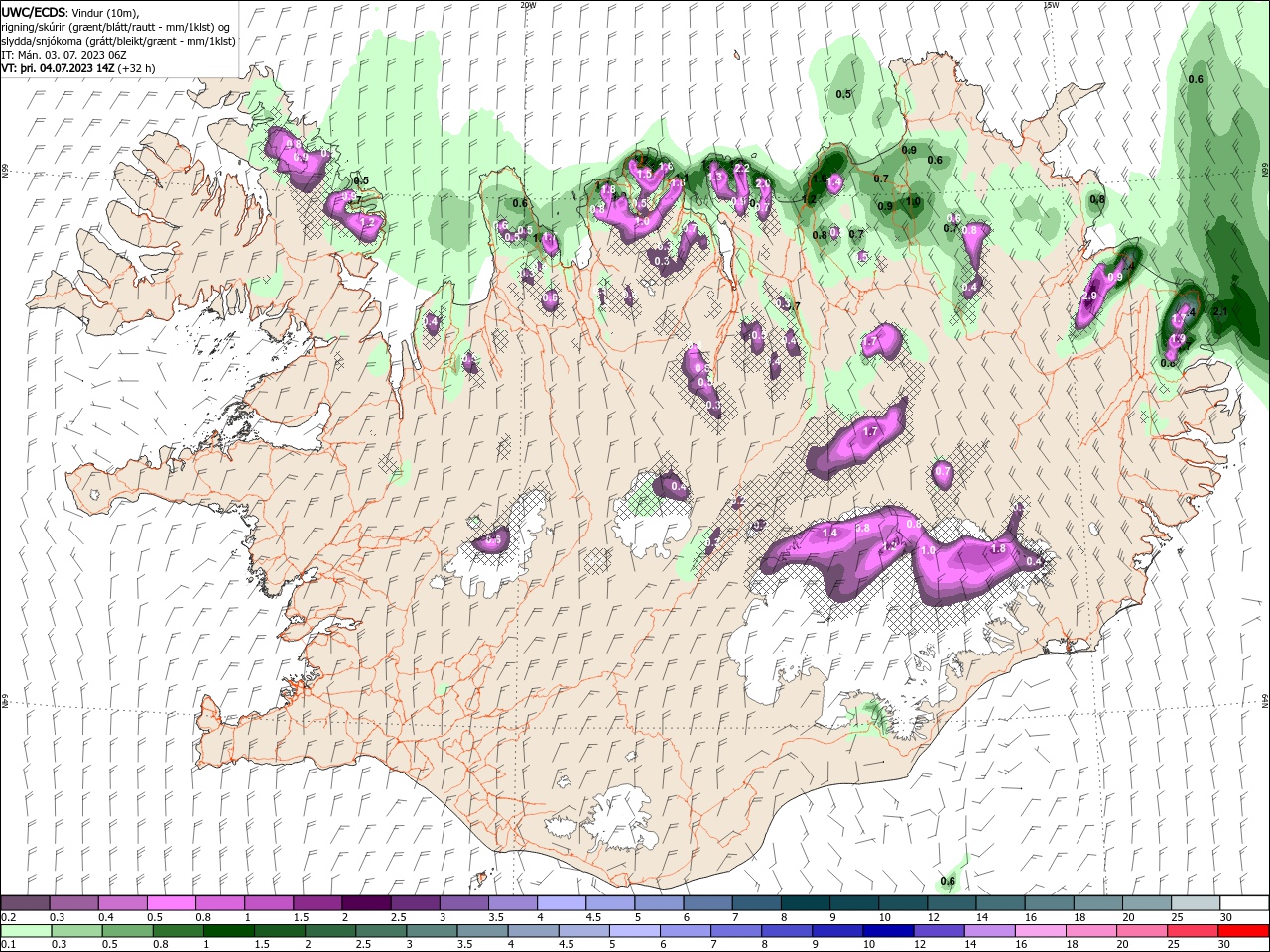Select the pale grey 25 swatch in top legend
The width and height of the screenshot is (1270, 952).
tap(1196, 903)
